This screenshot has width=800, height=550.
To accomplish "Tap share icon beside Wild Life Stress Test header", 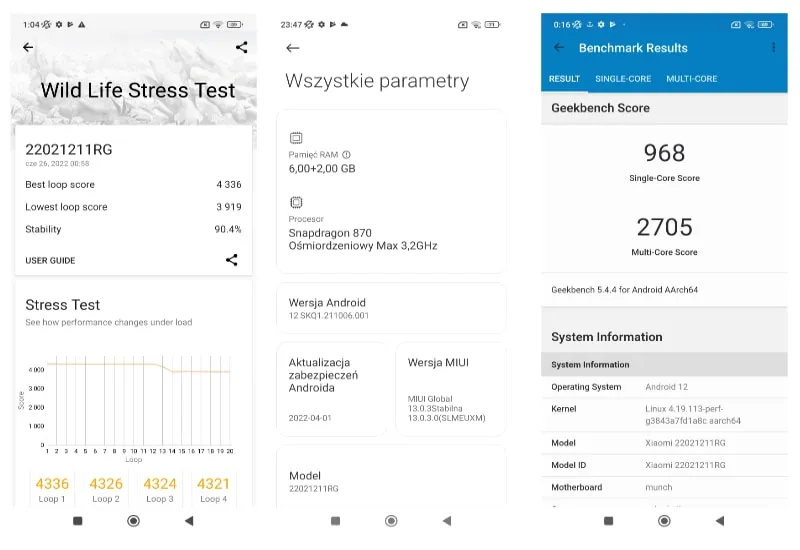I will 241,47.
